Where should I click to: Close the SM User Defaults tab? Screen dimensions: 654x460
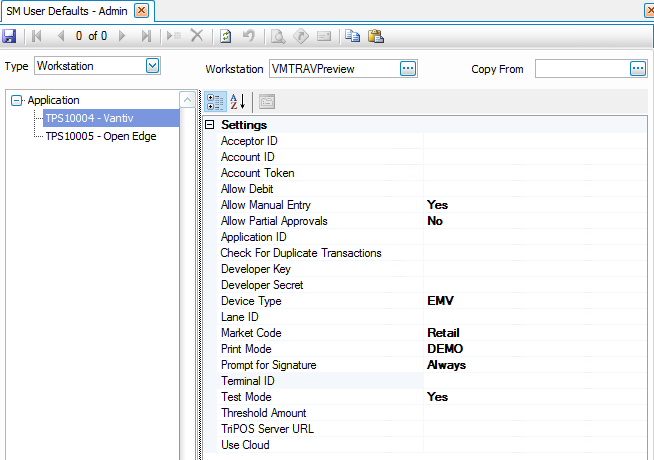(141, 10)
